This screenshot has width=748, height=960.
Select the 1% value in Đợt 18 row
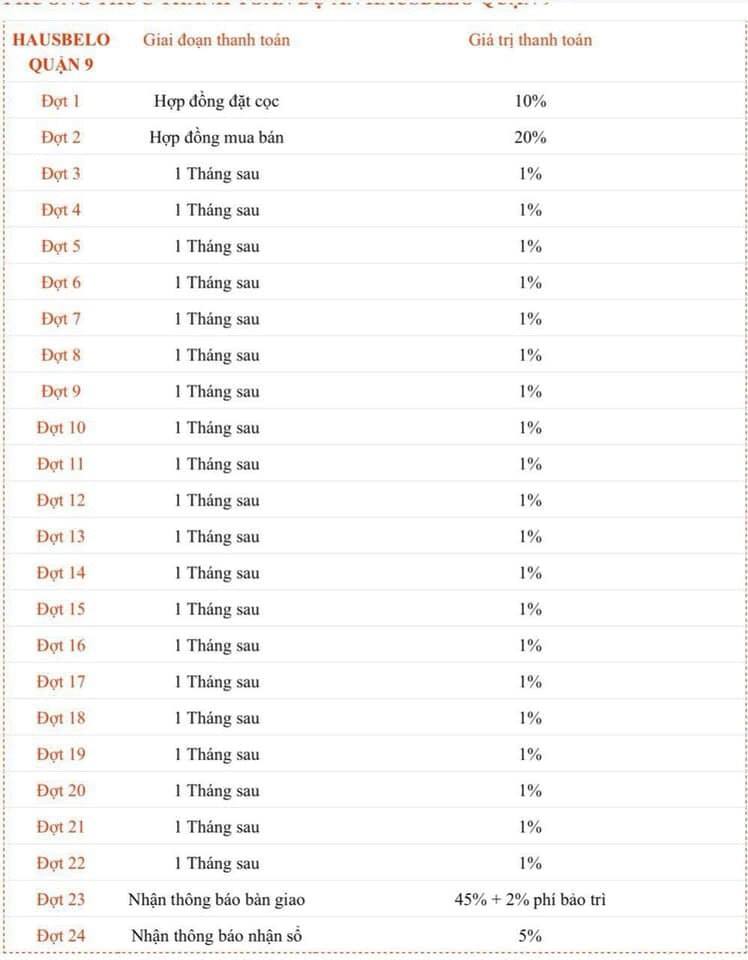(x=530, y=718)
